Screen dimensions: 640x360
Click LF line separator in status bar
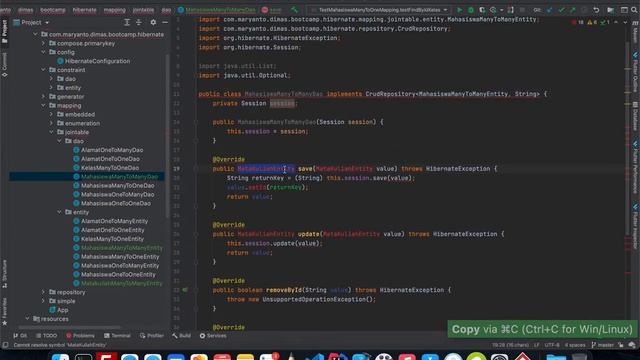tap(537, 345)
